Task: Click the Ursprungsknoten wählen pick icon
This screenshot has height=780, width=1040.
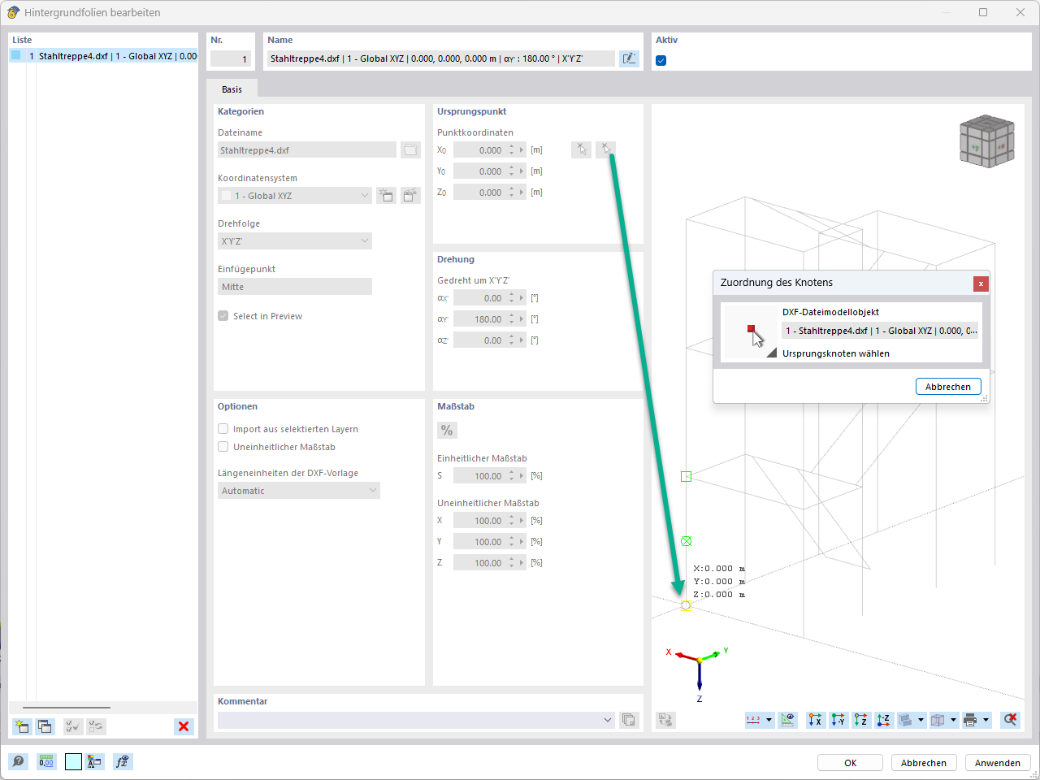Action: [x=751, y=332]
